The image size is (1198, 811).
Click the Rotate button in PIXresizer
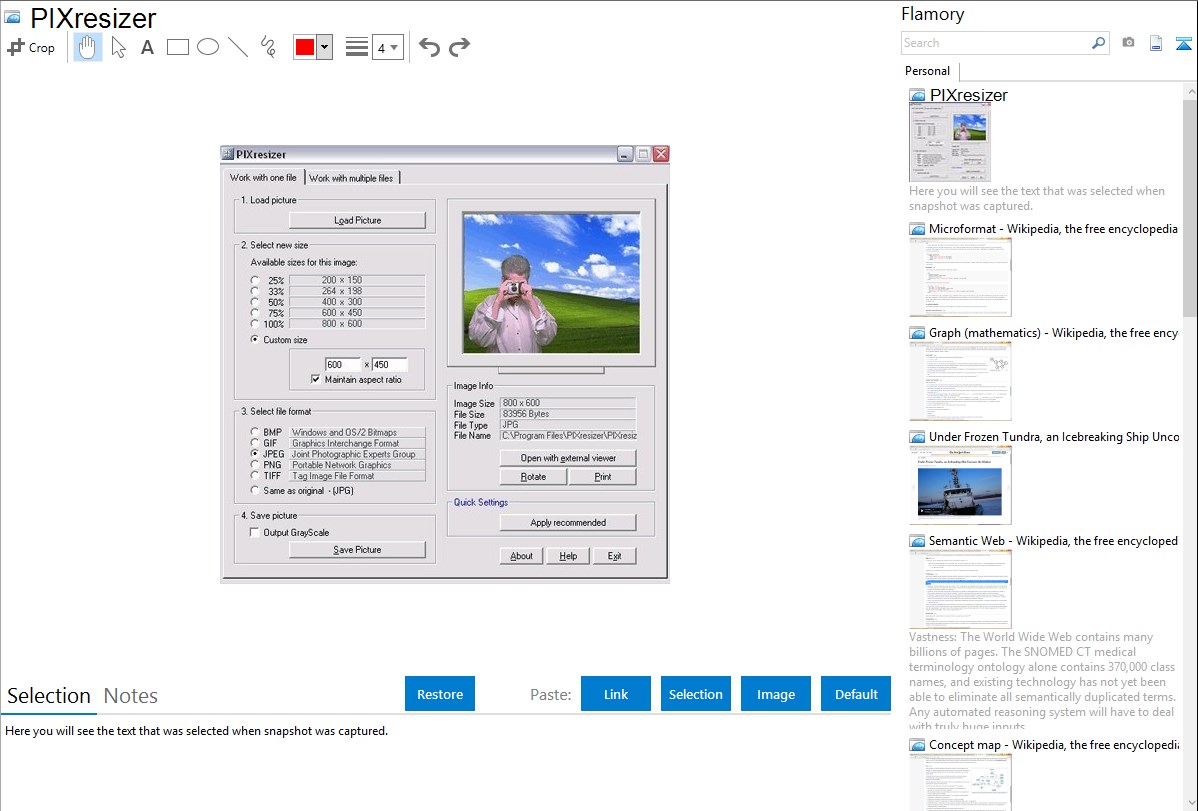click(x=533, y=476)
